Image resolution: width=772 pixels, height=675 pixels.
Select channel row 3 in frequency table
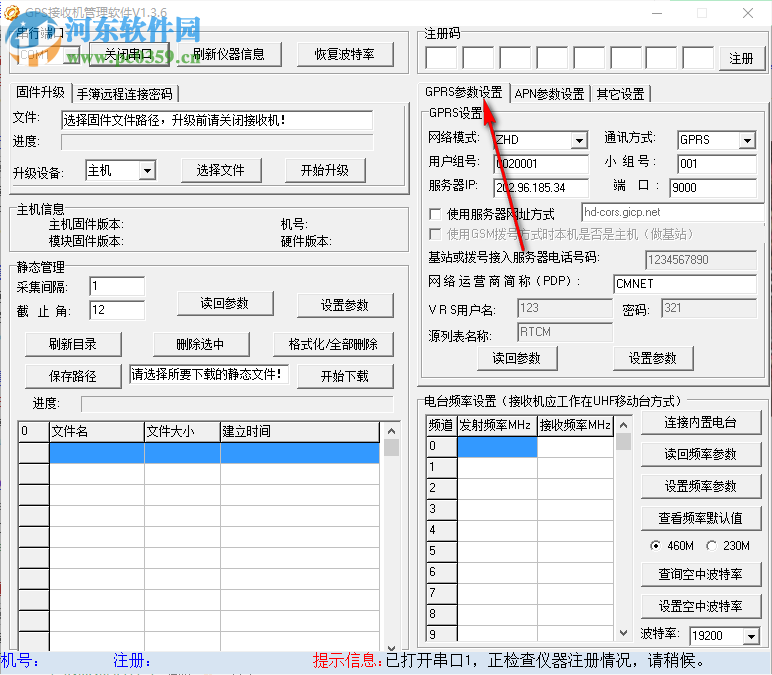[441, 509]
